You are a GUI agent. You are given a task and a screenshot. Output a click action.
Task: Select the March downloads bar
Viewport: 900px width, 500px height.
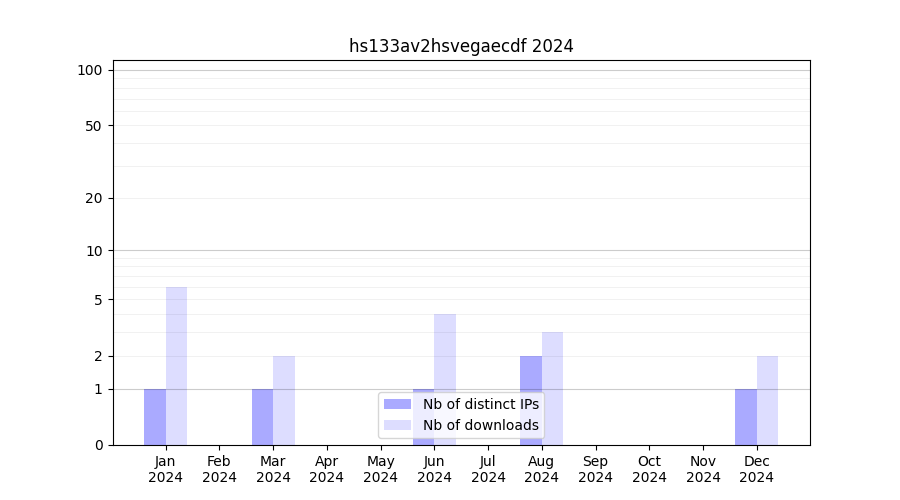point(284,400)
